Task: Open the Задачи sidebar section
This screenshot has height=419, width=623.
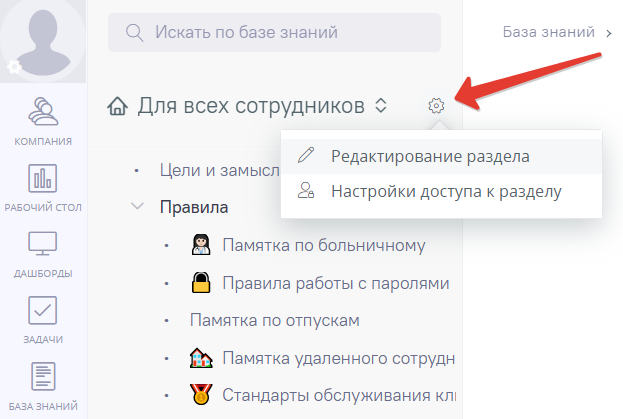Action: 43,320
